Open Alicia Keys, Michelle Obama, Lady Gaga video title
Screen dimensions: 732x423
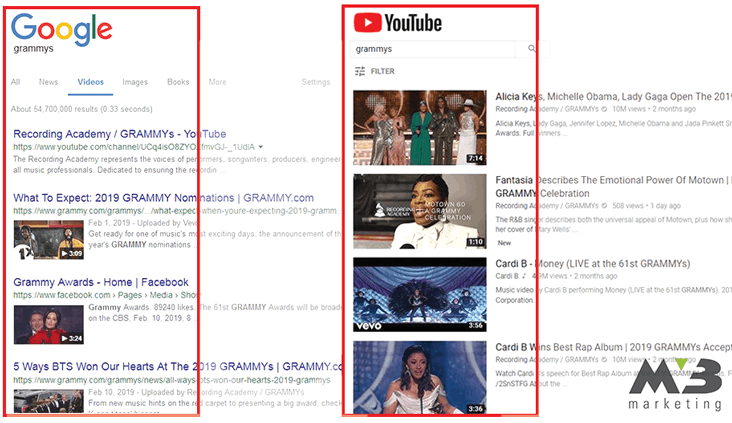[x=613, y=97]
